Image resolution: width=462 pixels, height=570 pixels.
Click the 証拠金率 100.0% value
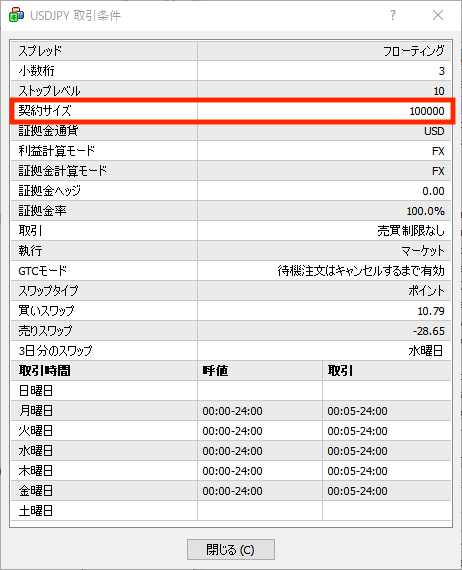[425, 211]
